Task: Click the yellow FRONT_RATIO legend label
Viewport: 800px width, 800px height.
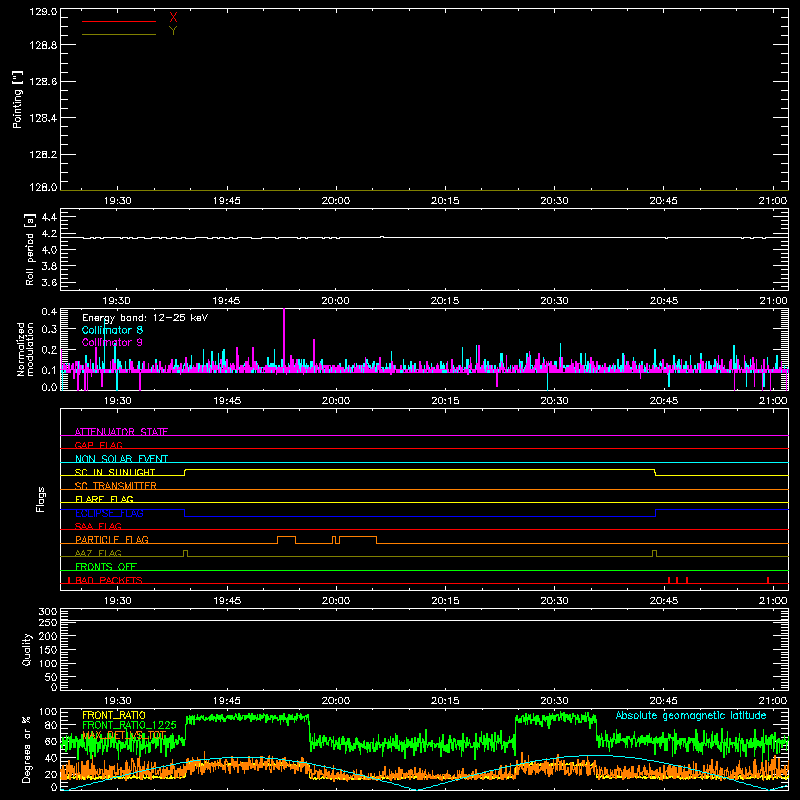Action: pos(114,715)
